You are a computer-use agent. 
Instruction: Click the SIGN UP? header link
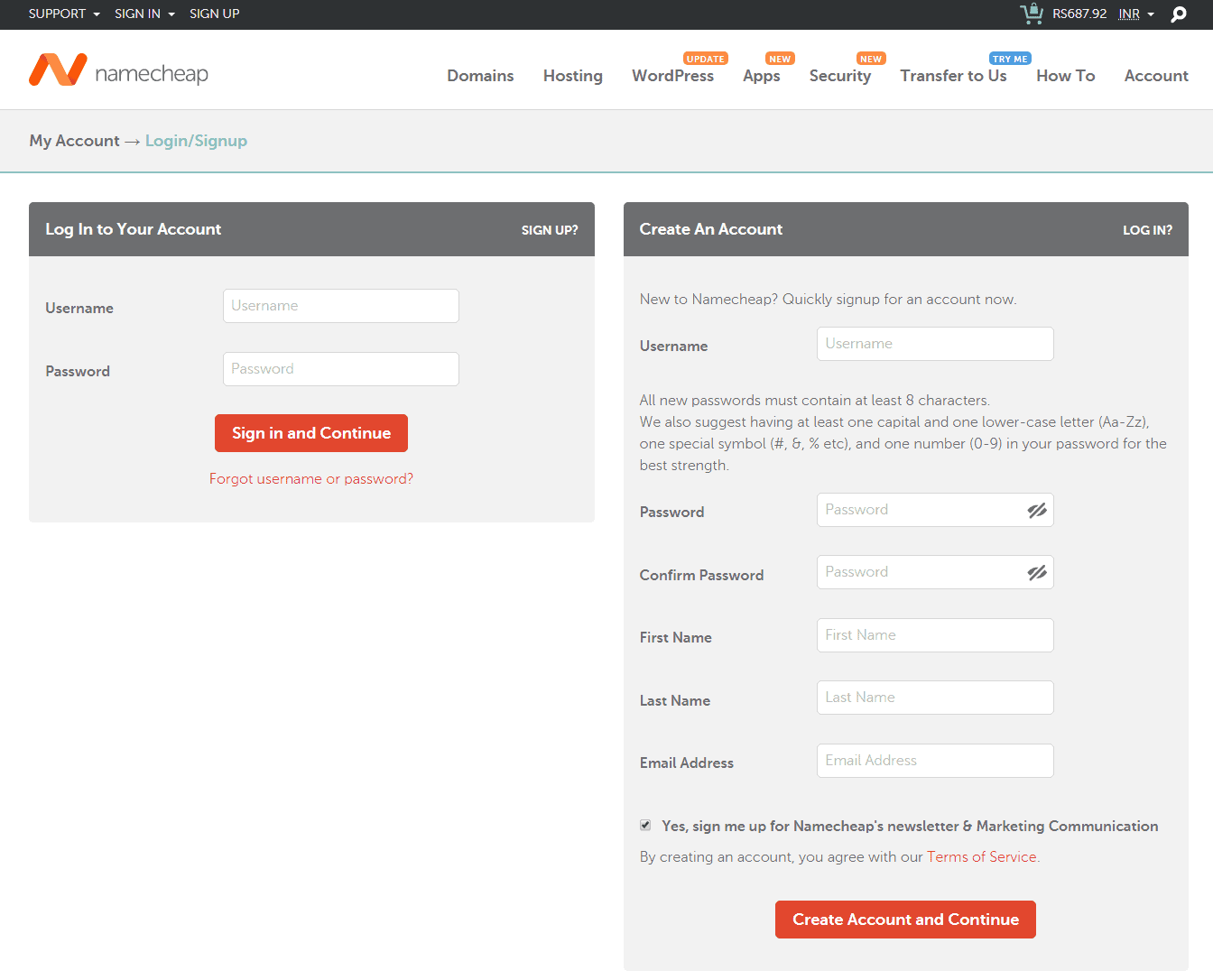click(x=550, y=230)
